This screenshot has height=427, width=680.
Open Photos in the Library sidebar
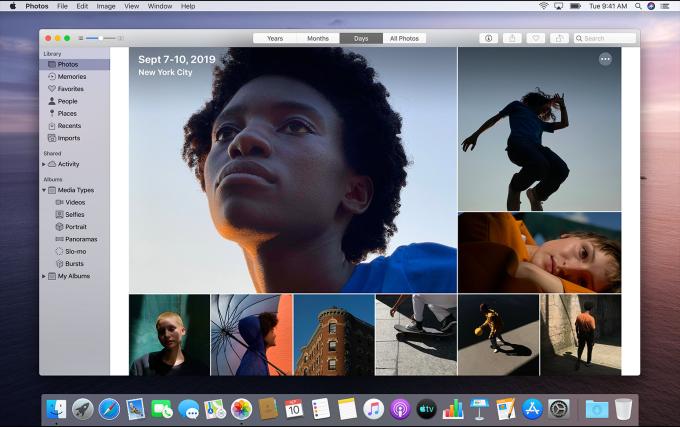(74, 64)
